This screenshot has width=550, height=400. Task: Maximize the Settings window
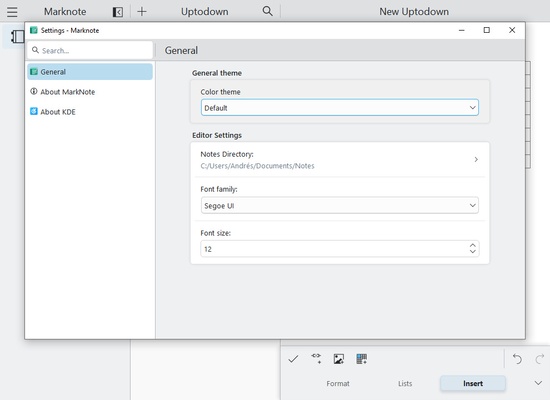pyautogui.click(x=487, y=30)
